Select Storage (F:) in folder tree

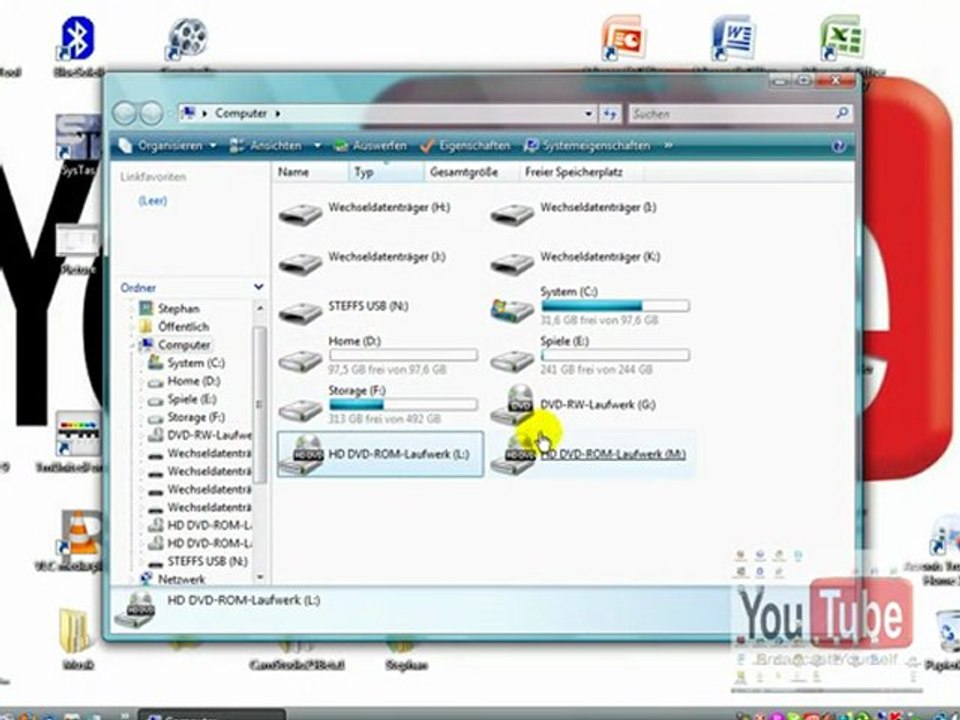[195, 417]
